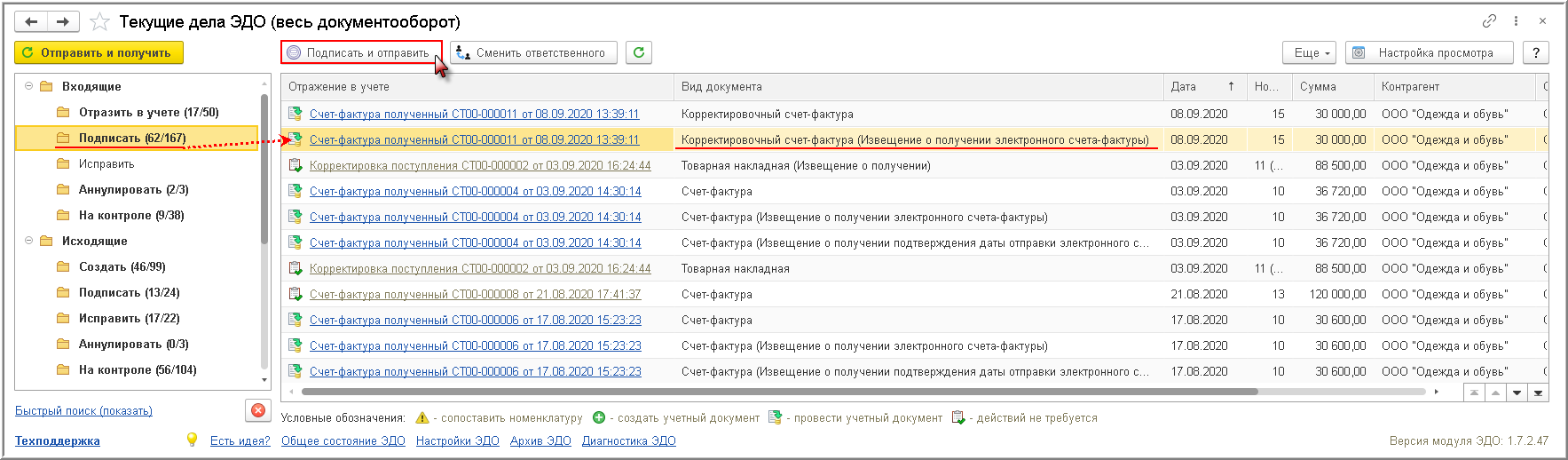1568x460 pixels.
Task: Open the Настройка просмотра settings
Action: (1427, 53)
